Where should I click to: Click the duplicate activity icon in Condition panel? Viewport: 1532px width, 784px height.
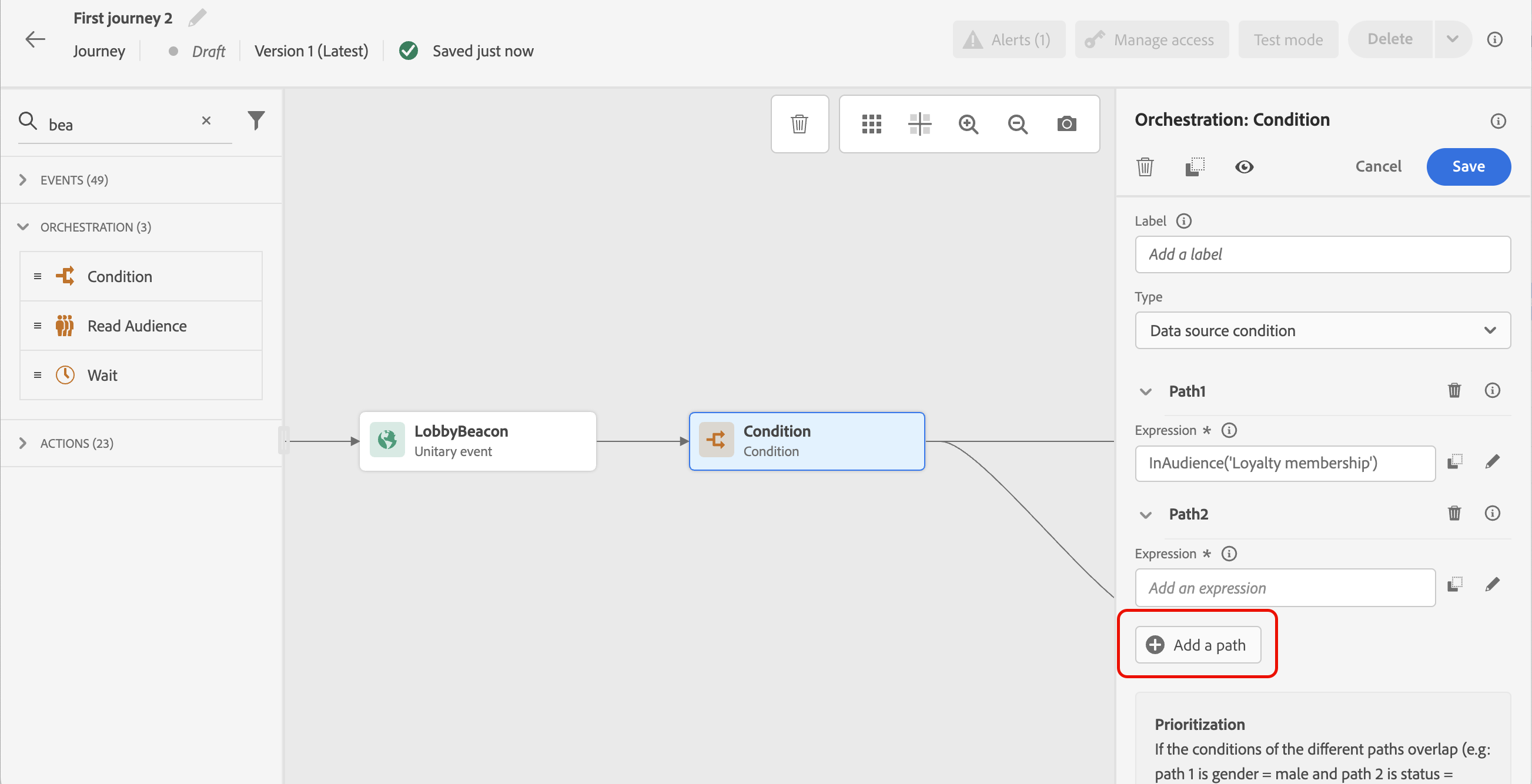point(1194,167)
